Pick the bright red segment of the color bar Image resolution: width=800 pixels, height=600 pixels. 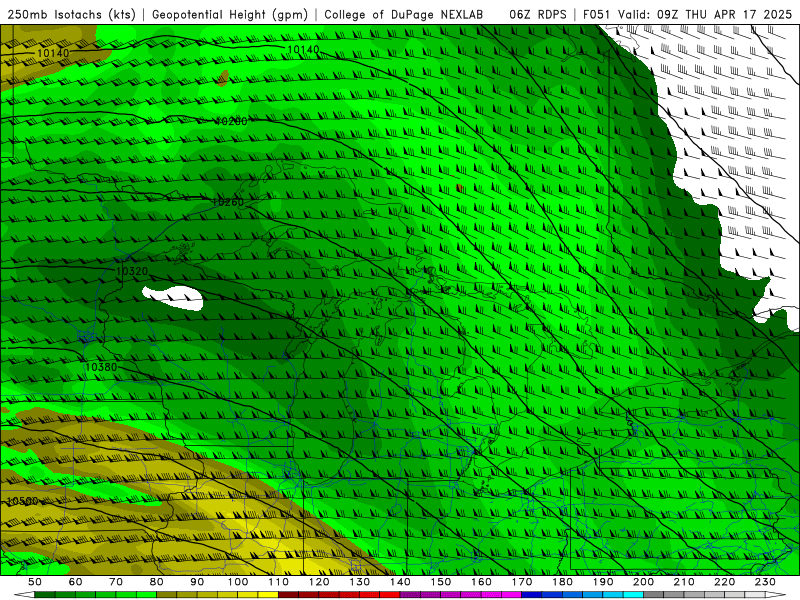point(390,594)
